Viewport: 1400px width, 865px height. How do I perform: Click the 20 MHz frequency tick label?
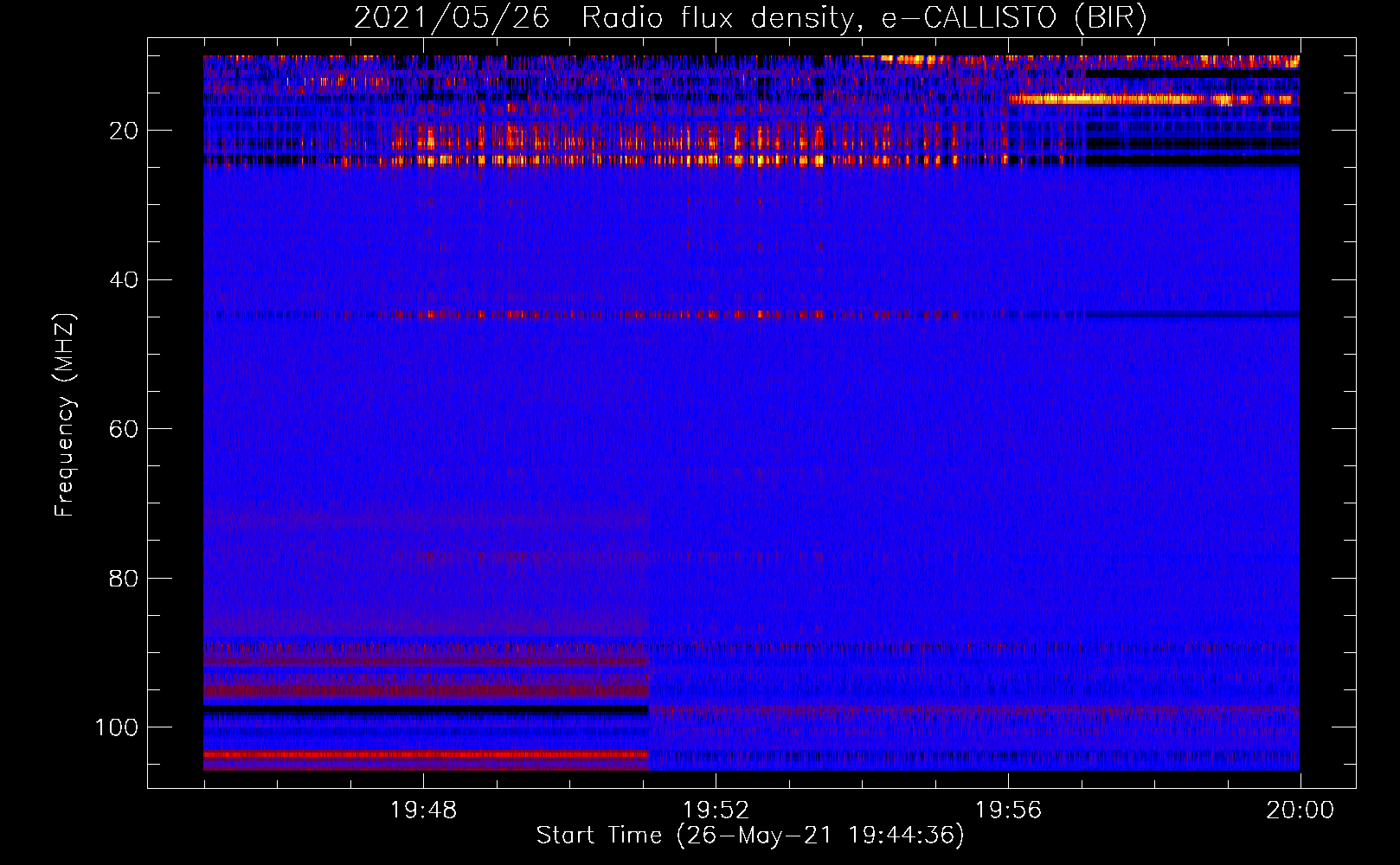(x=124, y=131)
